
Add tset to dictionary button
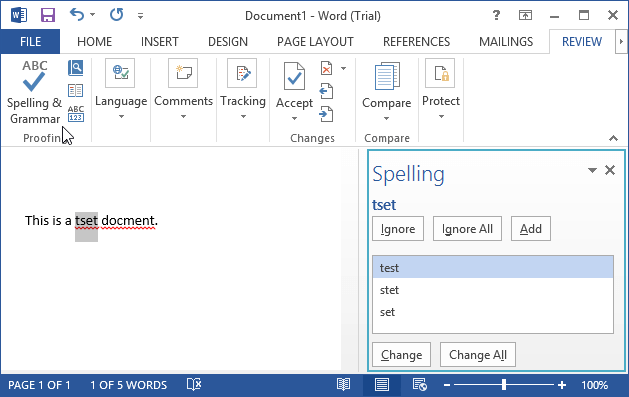[x=531, y=229]
